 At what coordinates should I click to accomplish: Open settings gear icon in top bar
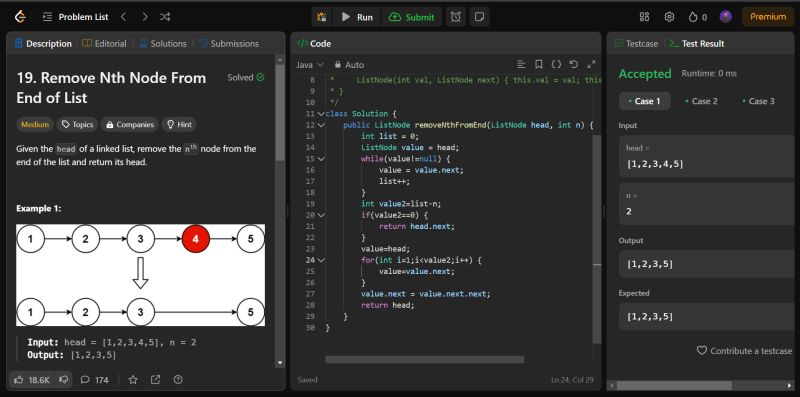pyautogui.click(x=669, y=17)
